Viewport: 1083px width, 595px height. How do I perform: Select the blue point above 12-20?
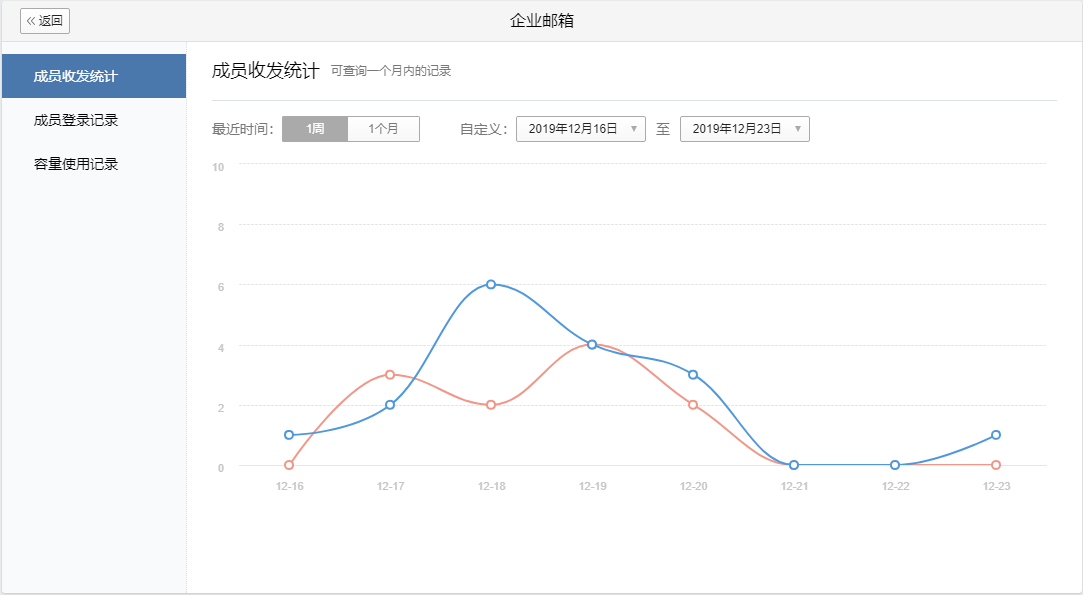tap(692, 375)
